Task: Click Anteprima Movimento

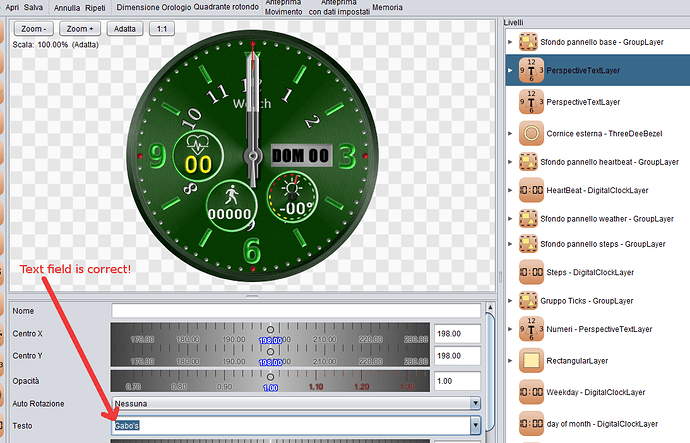Action: 283,7
